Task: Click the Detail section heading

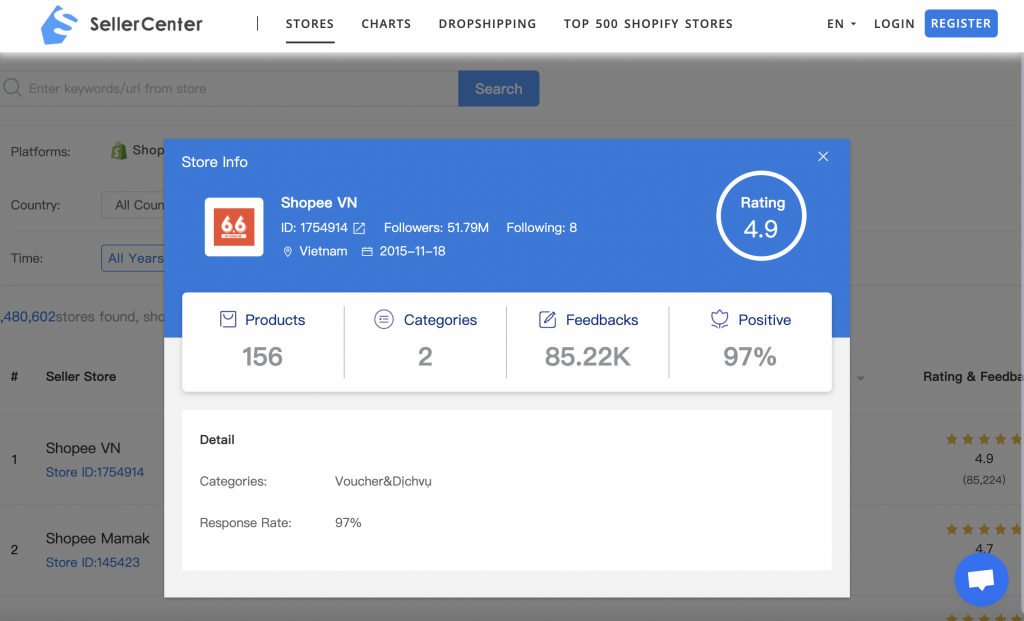Action: 217,439
